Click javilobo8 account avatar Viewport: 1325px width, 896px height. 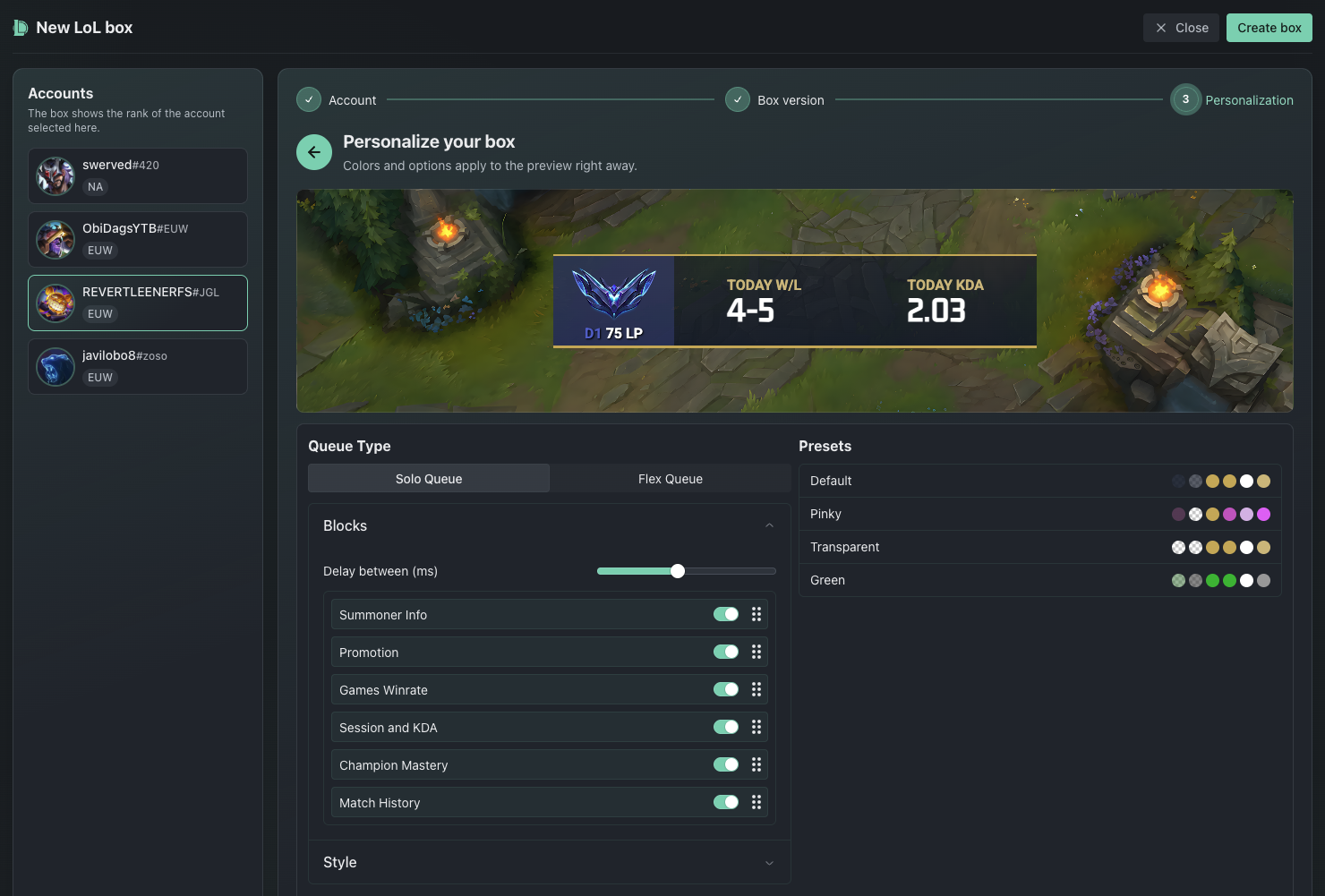(56, 367)
